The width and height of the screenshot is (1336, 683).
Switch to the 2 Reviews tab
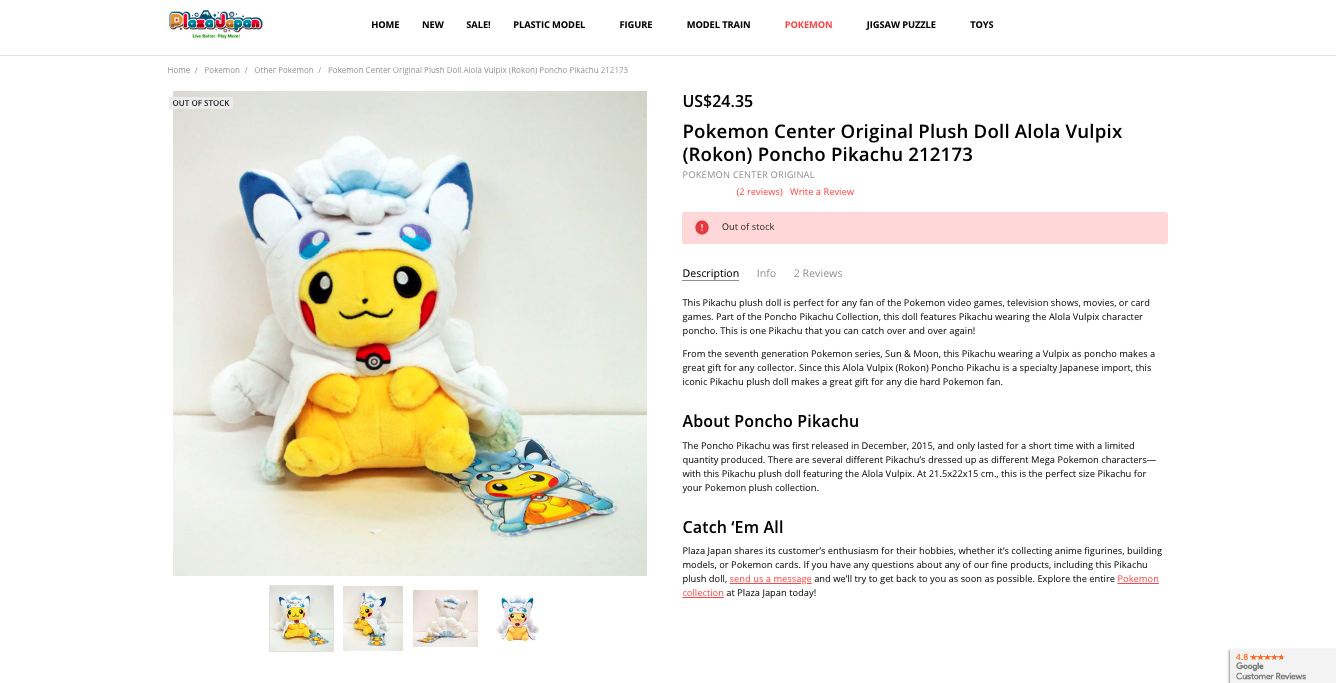(x=818, y=273)
